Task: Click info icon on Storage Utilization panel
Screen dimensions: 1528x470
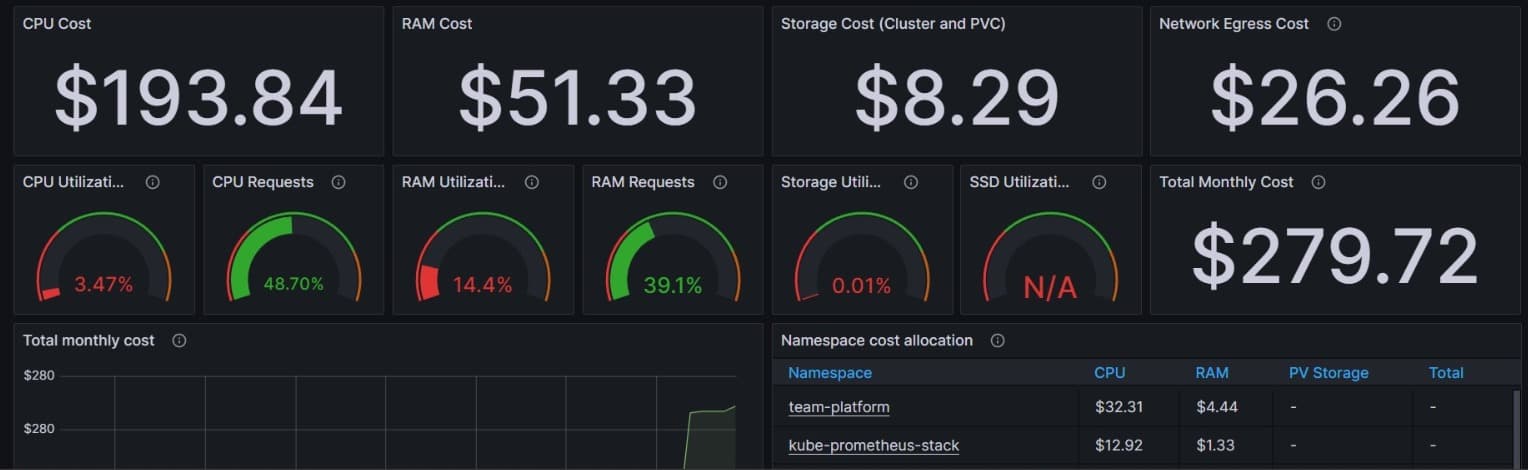Action: tap(910, 182)
